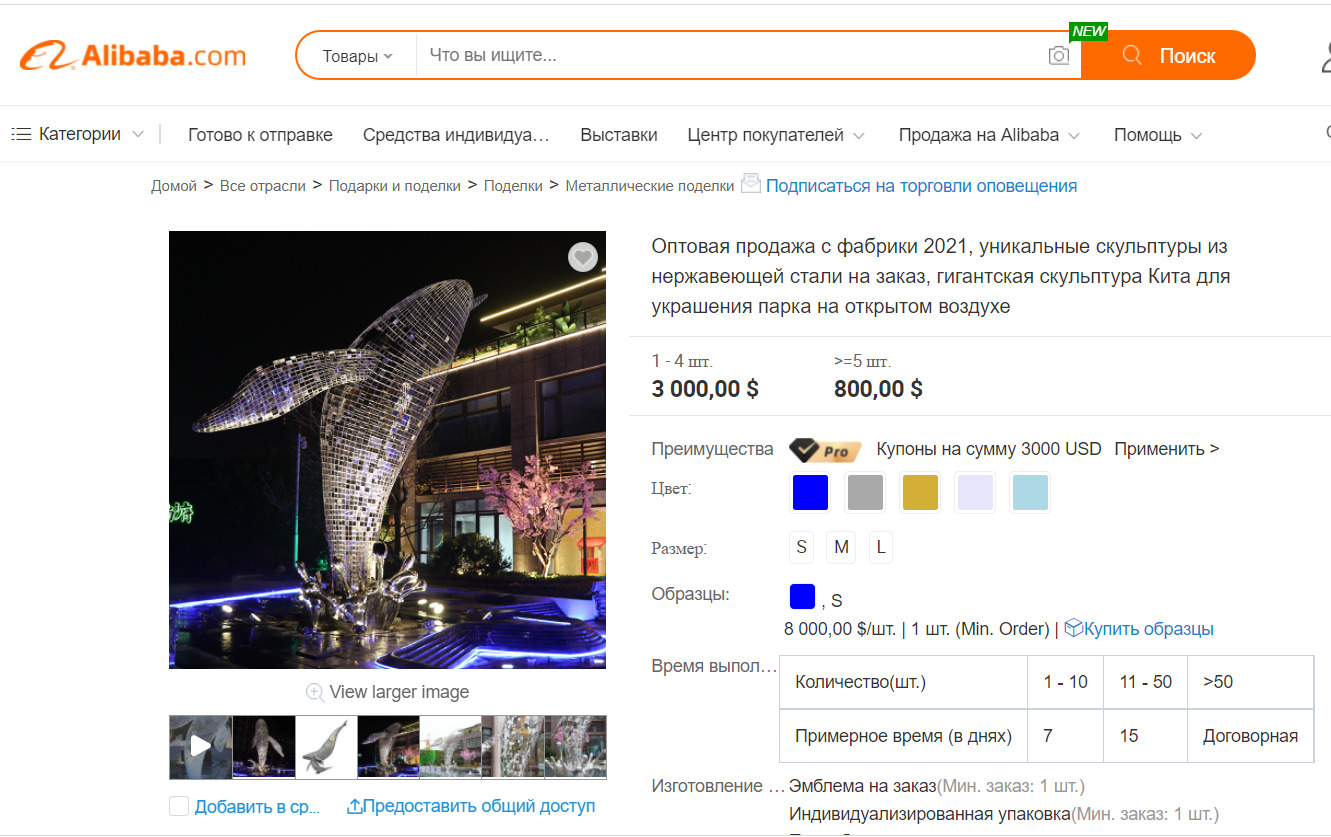This screenshot has height=837, width=1331.
Task: Click the Alibaba.com logo
Action: [x=133, y=55]
